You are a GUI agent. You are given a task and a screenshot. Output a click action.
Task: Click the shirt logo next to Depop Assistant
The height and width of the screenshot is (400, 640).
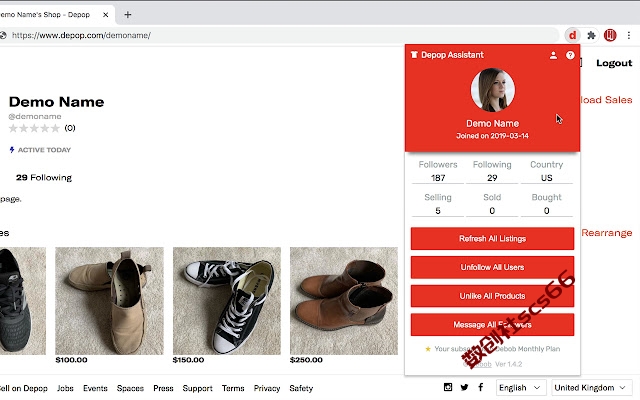click(x=414, y=55)
